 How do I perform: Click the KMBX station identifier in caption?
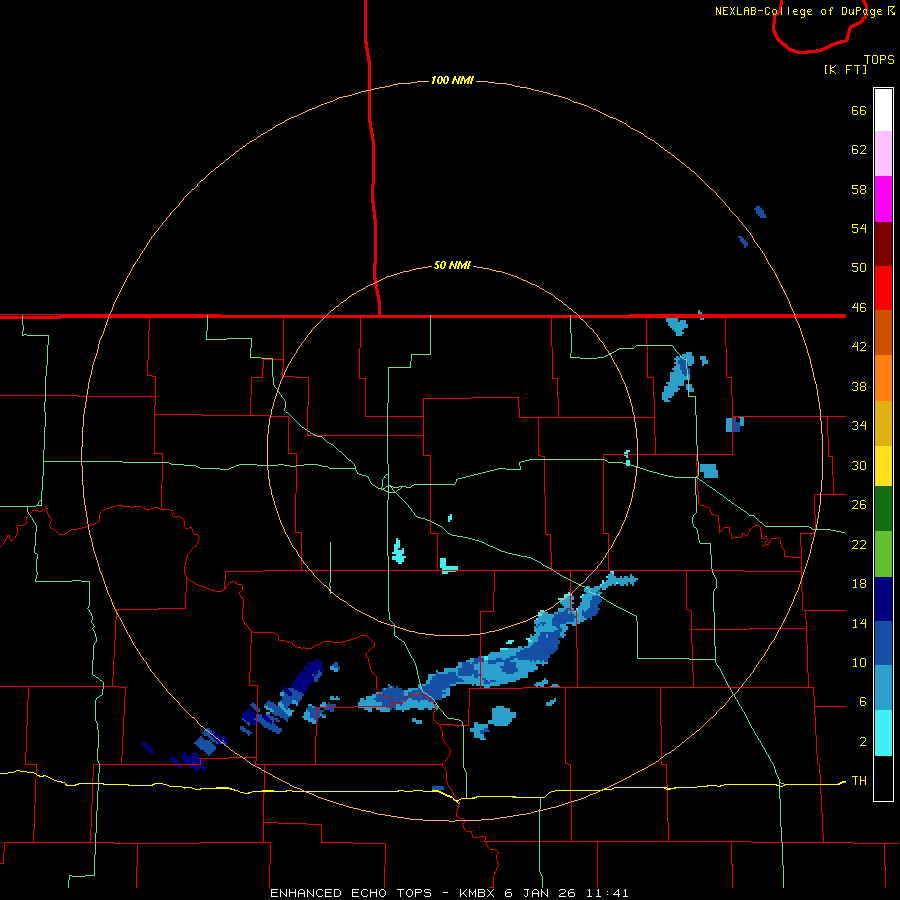click(x=476, y=893)
